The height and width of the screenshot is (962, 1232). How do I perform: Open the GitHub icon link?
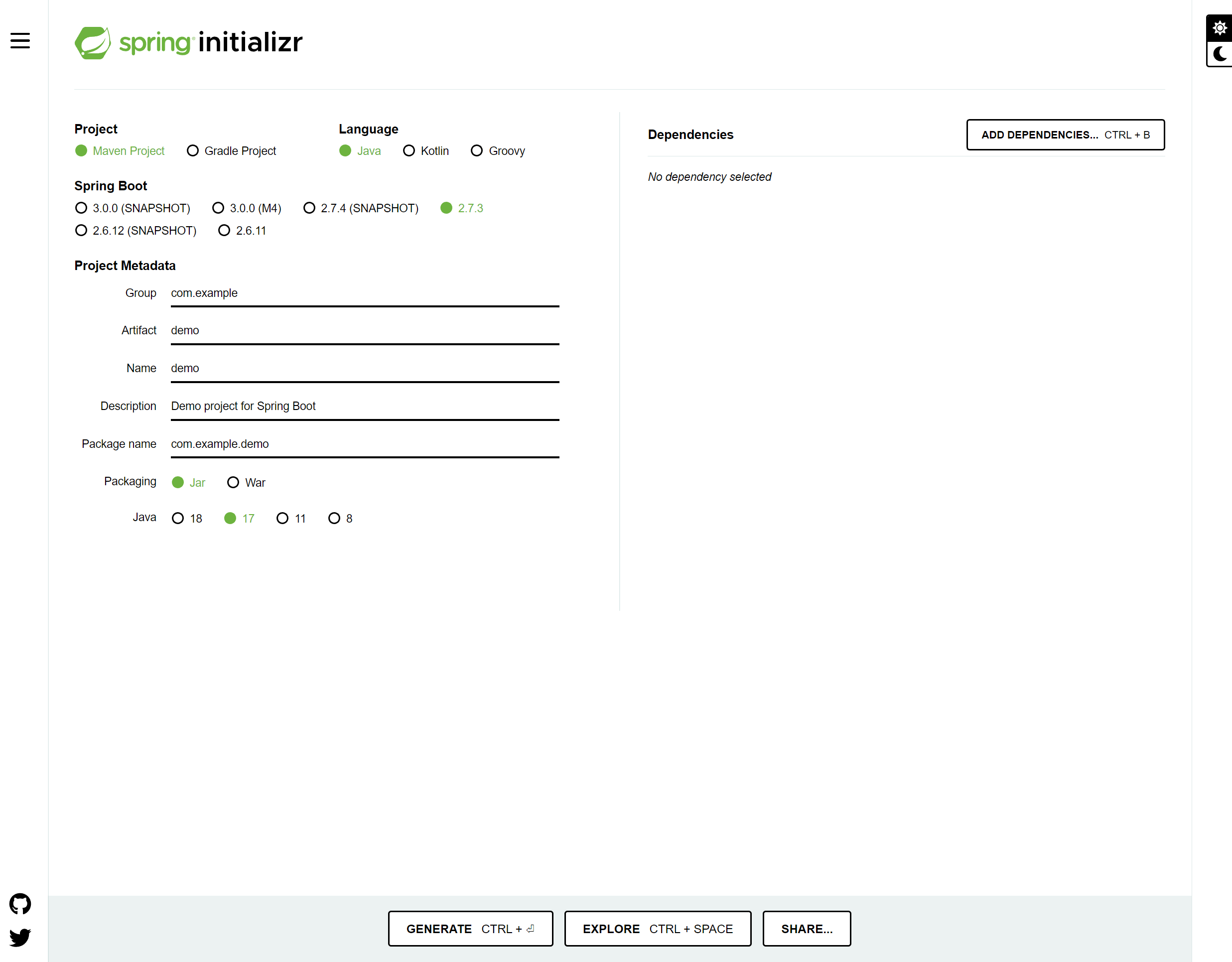(x=20, y=904)
